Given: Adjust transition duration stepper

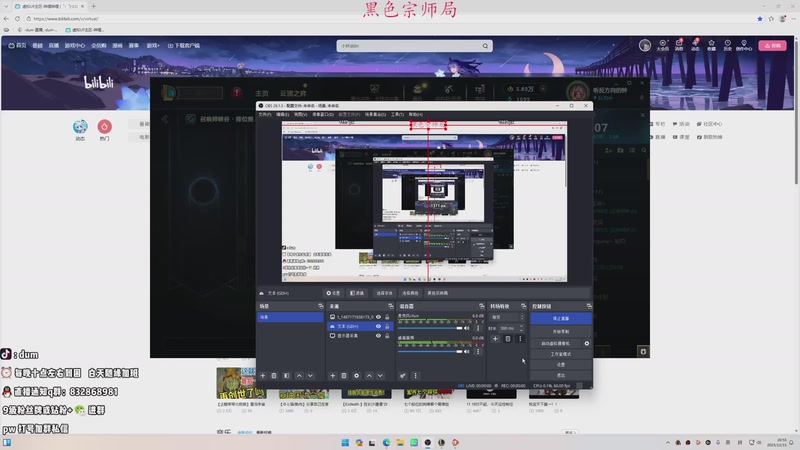Looking at the screenshot, I should (x=521, y=328).
